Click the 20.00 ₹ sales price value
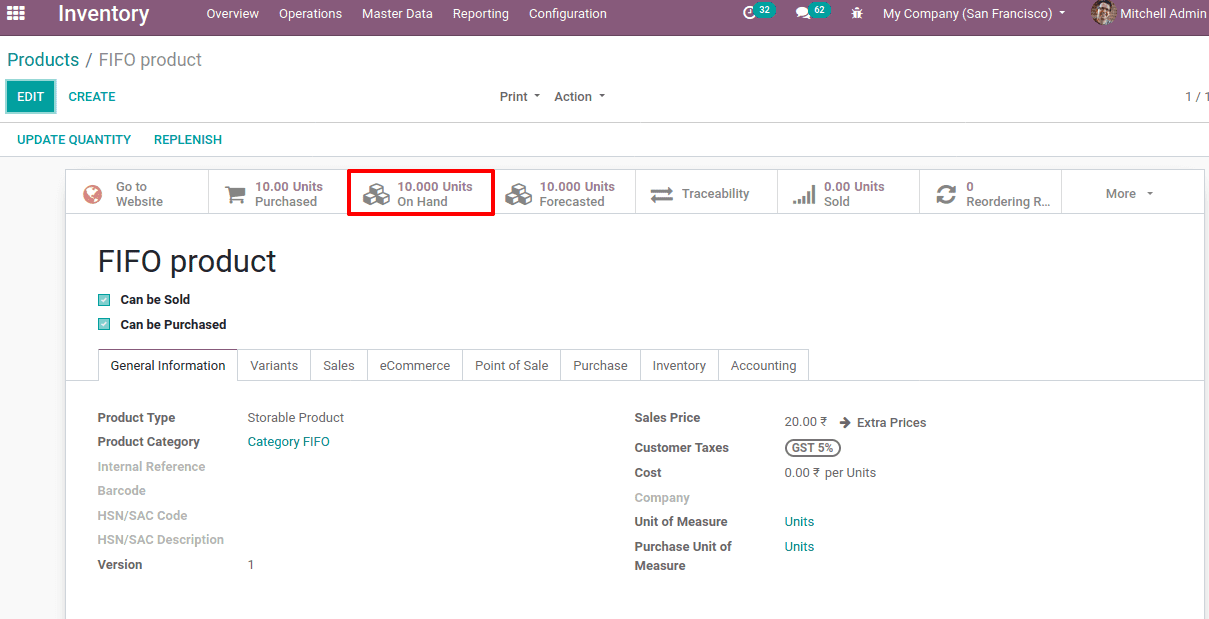 tap(806, 423)
